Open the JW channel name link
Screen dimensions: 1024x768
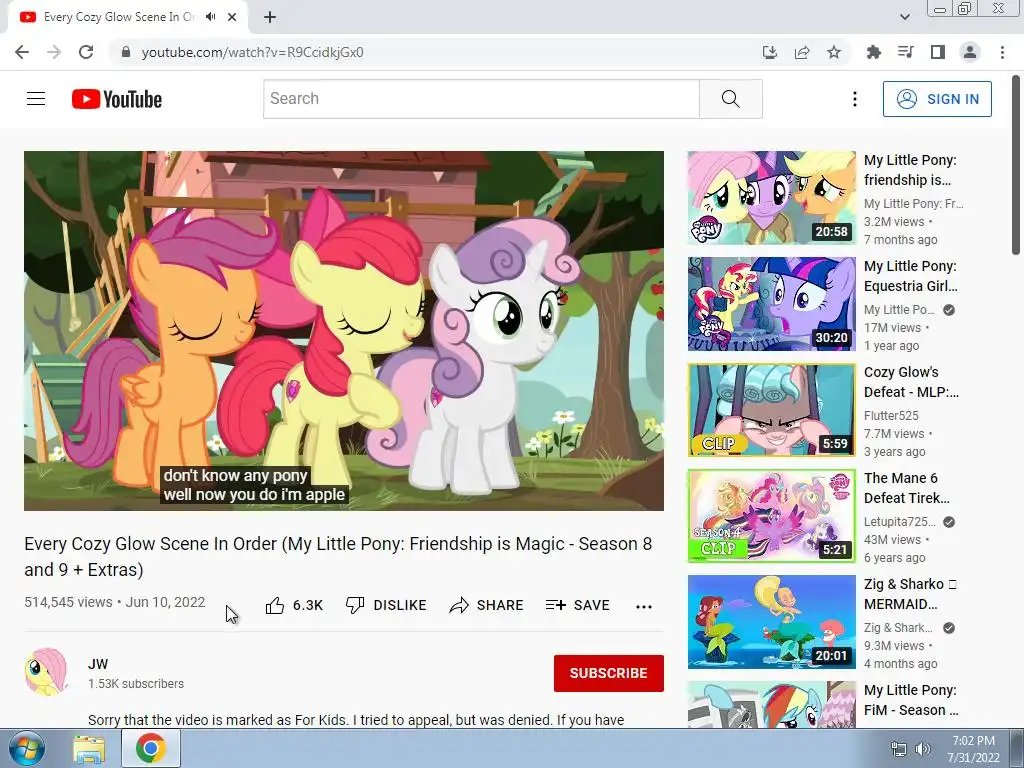pyautogui.click(x=98, y=664)
